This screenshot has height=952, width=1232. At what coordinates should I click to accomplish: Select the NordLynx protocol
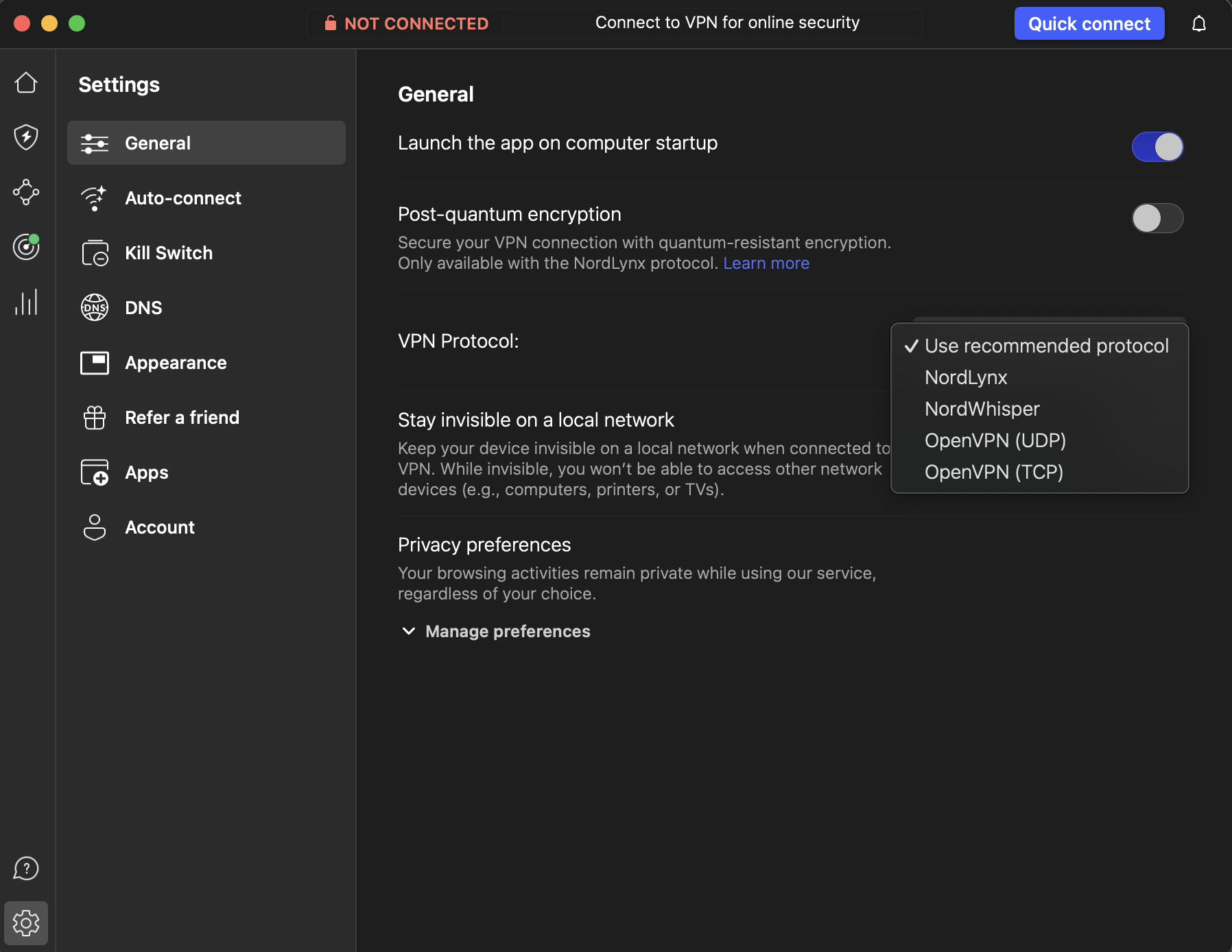[965, 377]
